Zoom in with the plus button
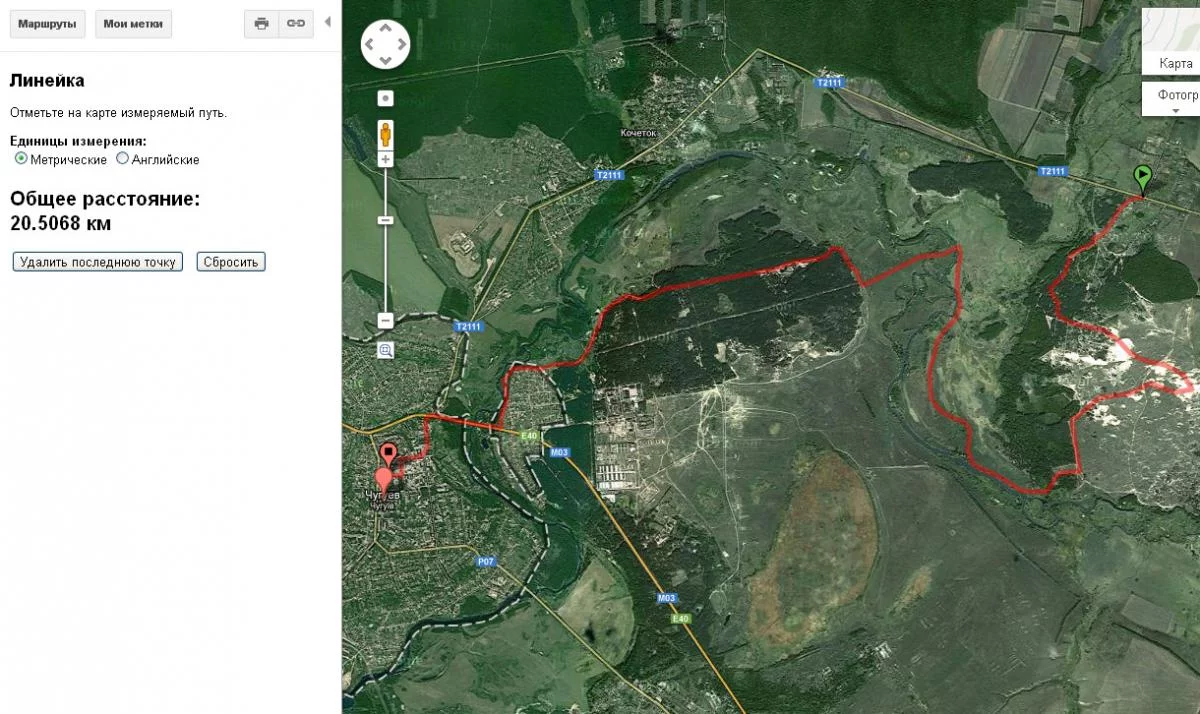This screenshot has width=1200, height=714. pyautogui.click(x=386, y=160)
